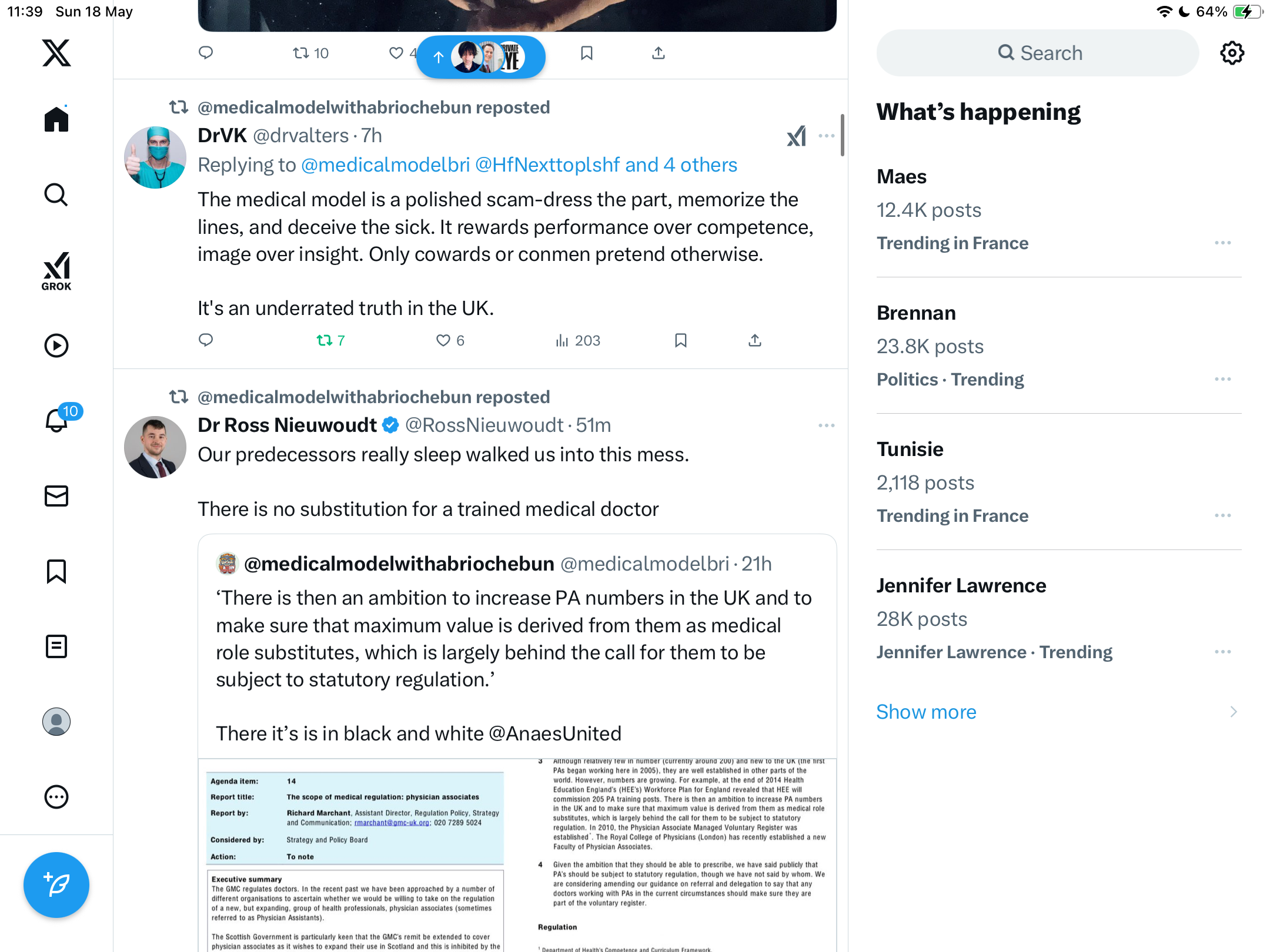The image size is (1270, 952).
Task: Open more options on DrVK's post
Action: pos(826,136)
